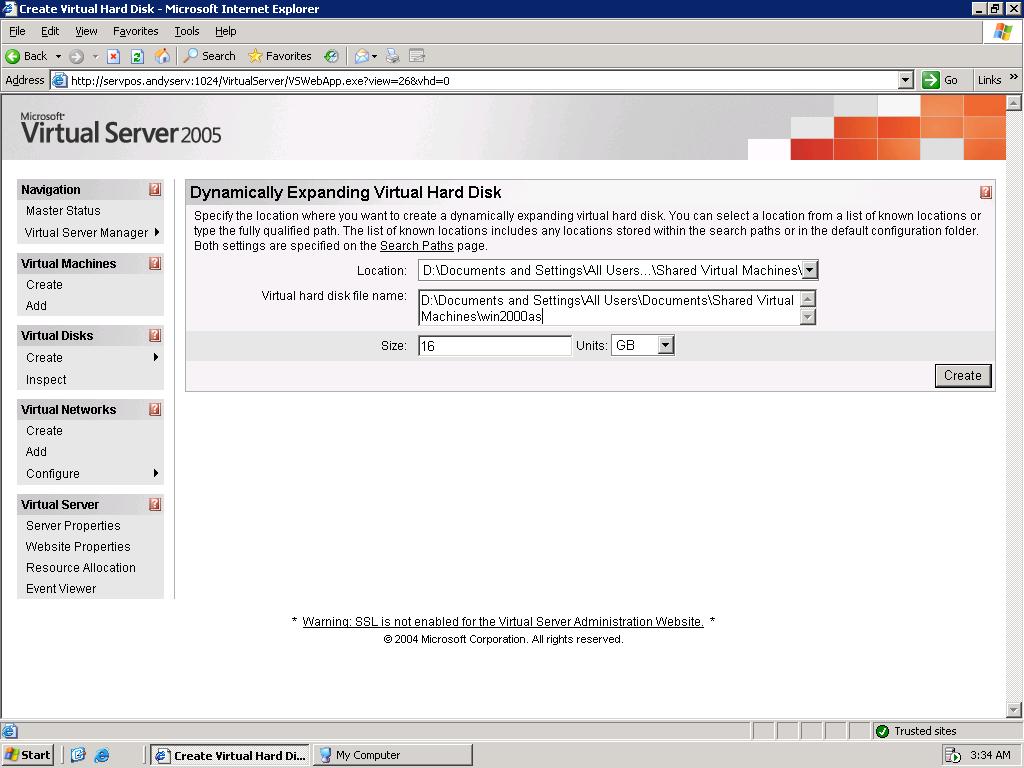The height and width of the screenshot is (768, 1024).
Task: Open help icon for Dynamically Expanding Virtual Hard Disk
Action: pos(985,192)
